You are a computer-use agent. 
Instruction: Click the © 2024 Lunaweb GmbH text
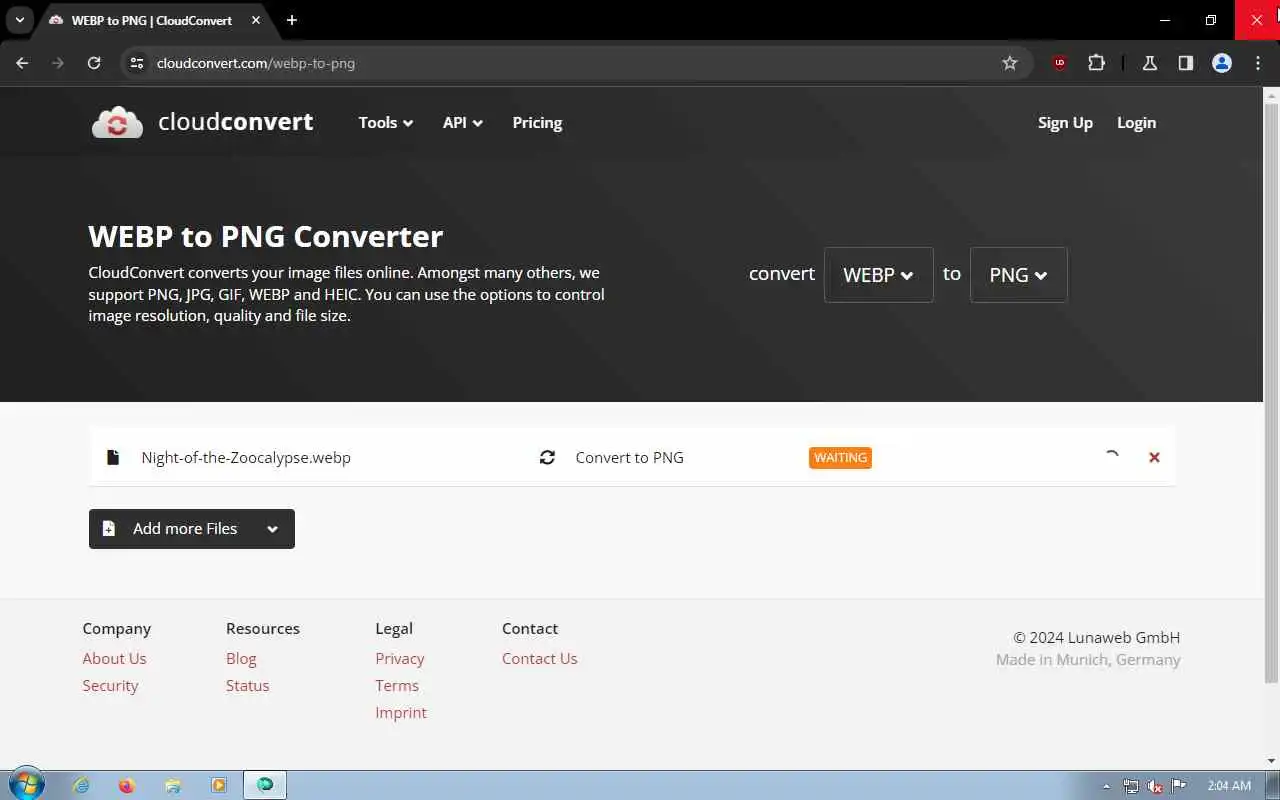coord(1096,637)
